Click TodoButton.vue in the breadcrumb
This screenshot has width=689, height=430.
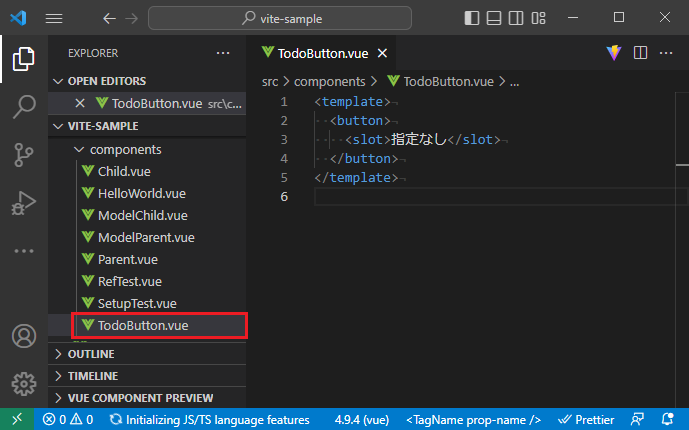440,82
